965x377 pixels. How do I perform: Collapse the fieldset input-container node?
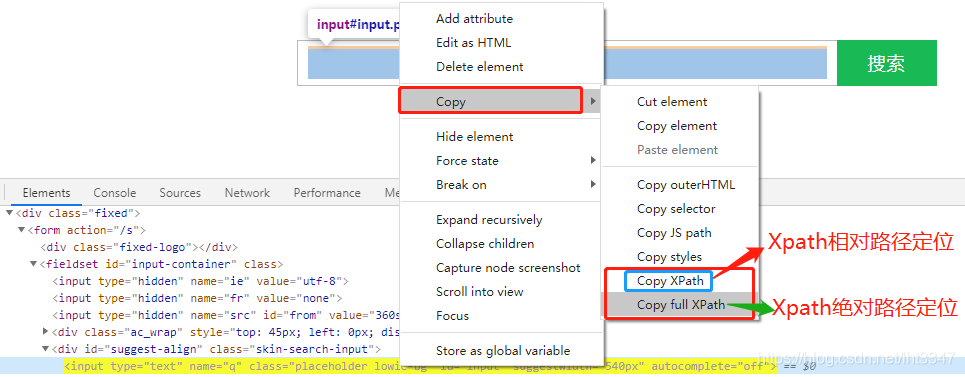33,264
